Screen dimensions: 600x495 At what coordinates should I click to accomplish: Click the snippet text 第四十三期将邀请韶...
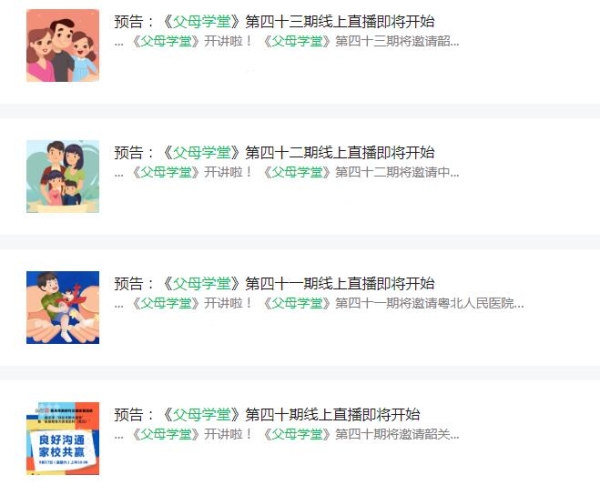pos(397,41)
